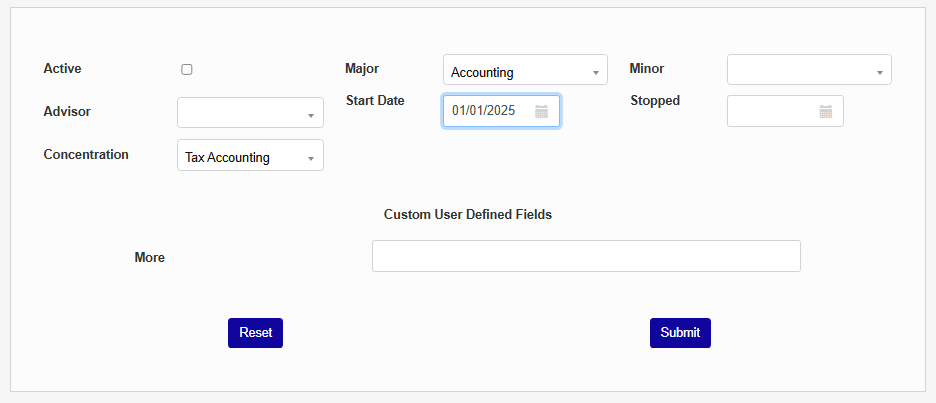Screen dimensions: 936x403
Task: Click into the More custom text field
Action: coord(586,256)
